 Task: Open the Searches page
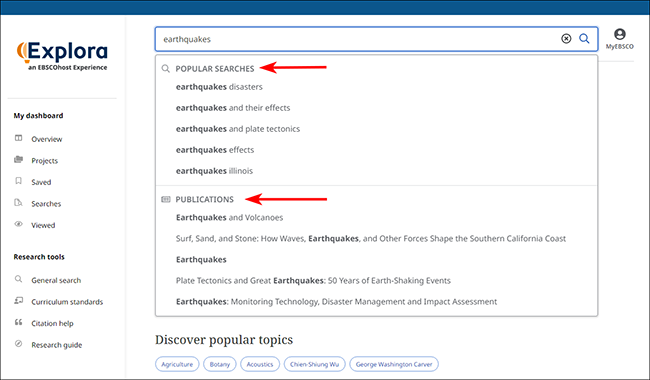point(46,204)
